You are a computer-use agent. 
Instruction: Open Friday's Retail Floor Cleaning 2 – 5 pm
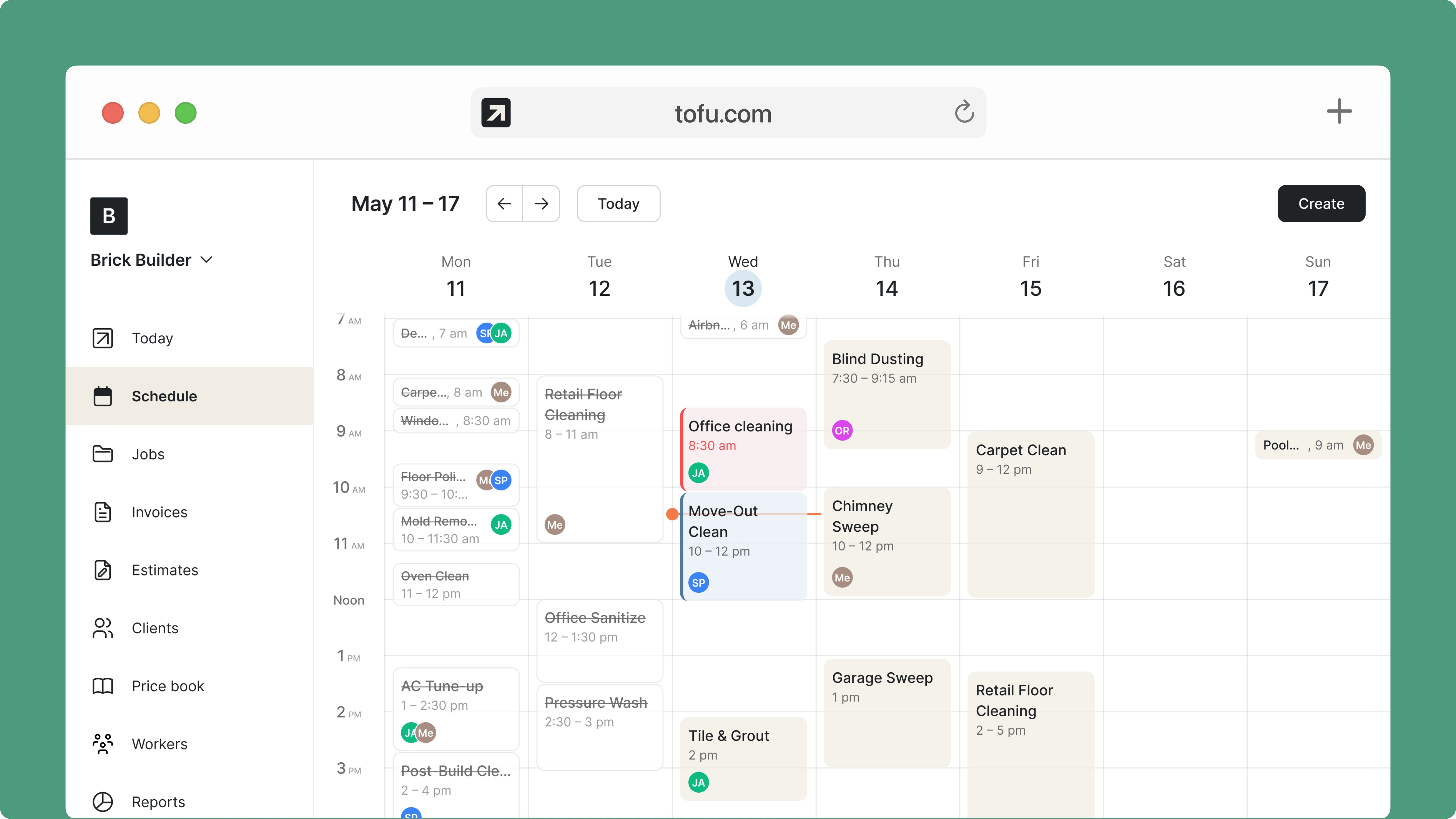[x=1031, y=745]
